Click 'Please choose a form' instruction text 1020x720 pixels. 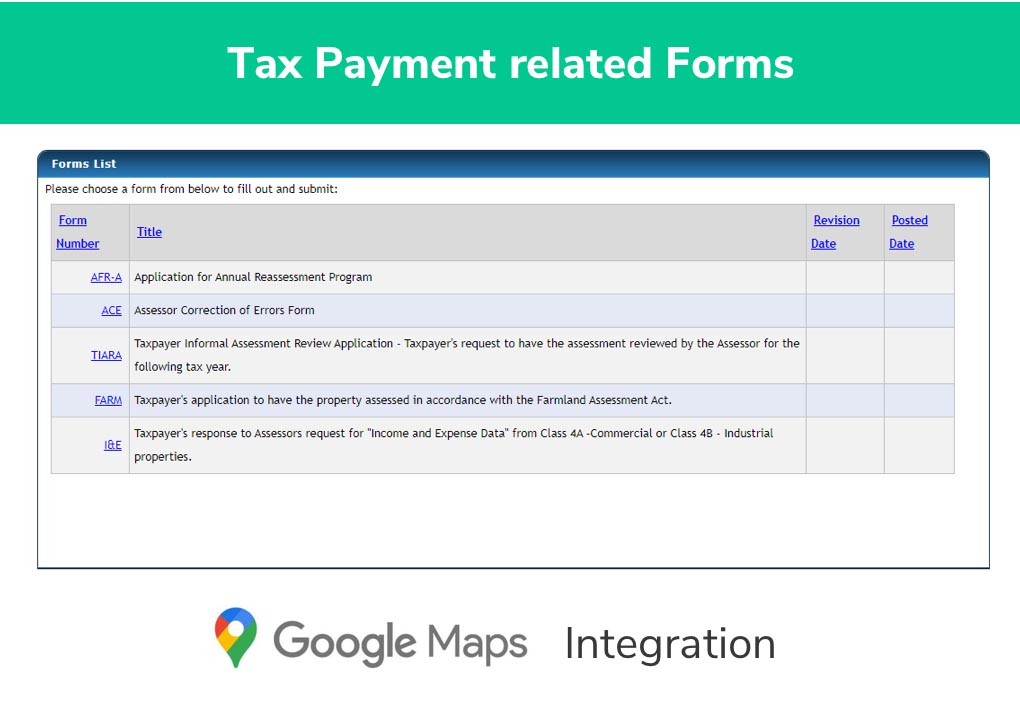click(191, 189)
